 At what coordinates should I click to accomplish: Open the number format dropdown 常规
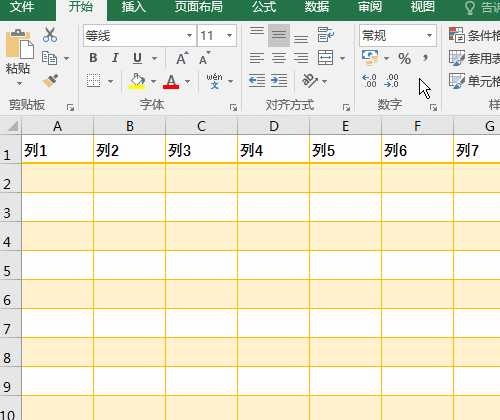coord(398,35)
